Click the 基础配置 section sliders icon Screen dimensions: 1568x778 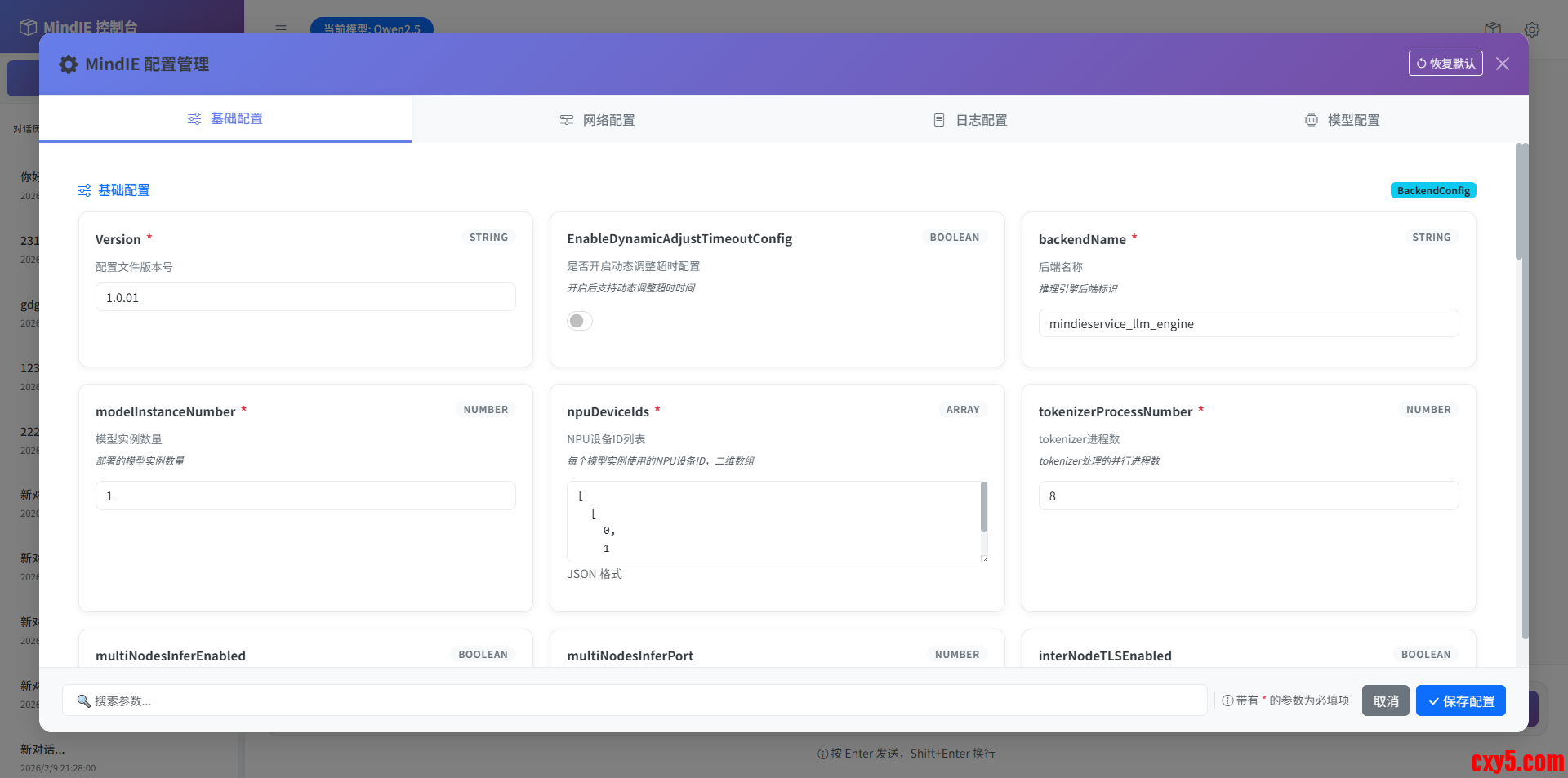coord(85,190)
